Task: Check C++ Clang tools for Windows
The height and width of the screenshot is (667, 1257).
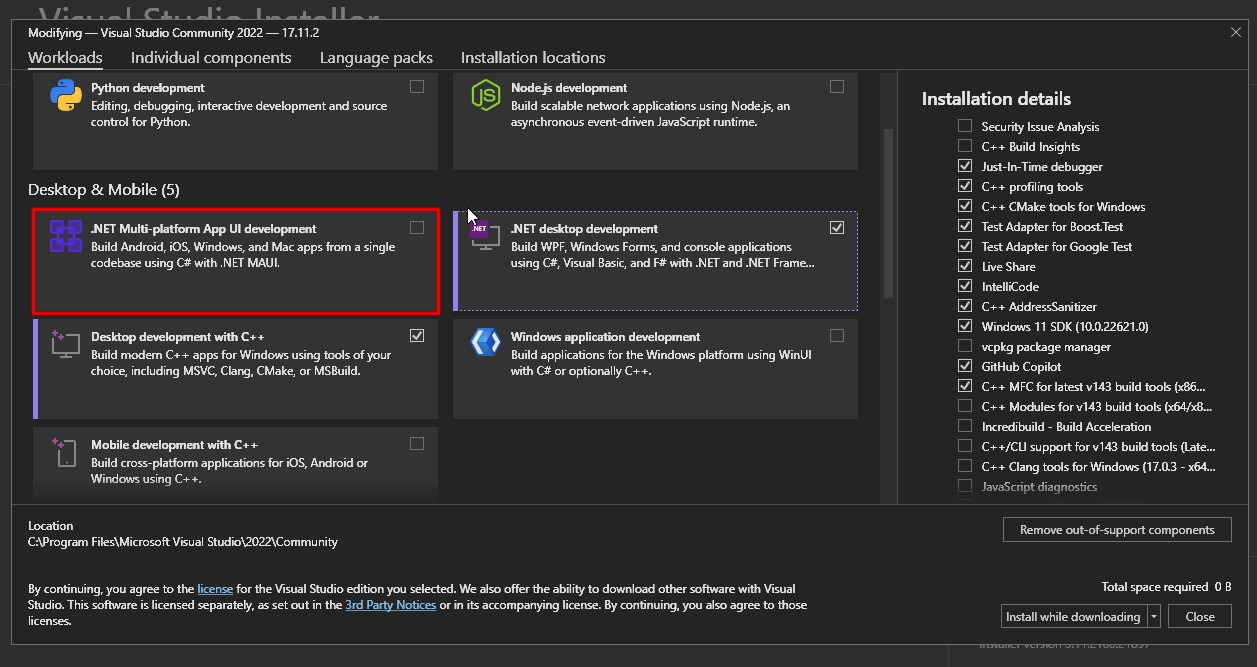Action: click(965, 466)
